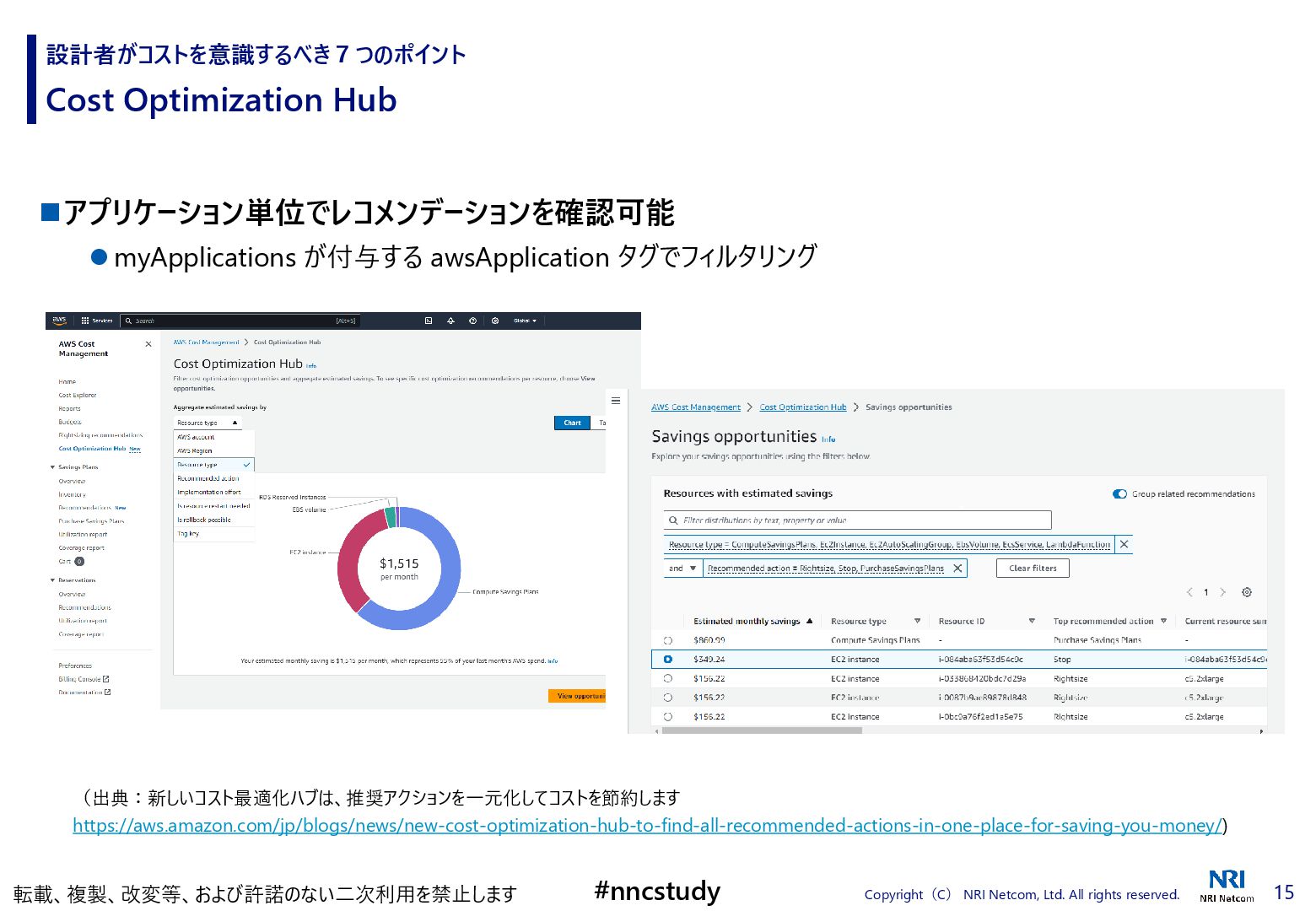Click Cost Optimization Hub breadcrumb above Savings opportunities
Image resolution: width=1316 pixels, height=911 pixels.
click(803, 407)
